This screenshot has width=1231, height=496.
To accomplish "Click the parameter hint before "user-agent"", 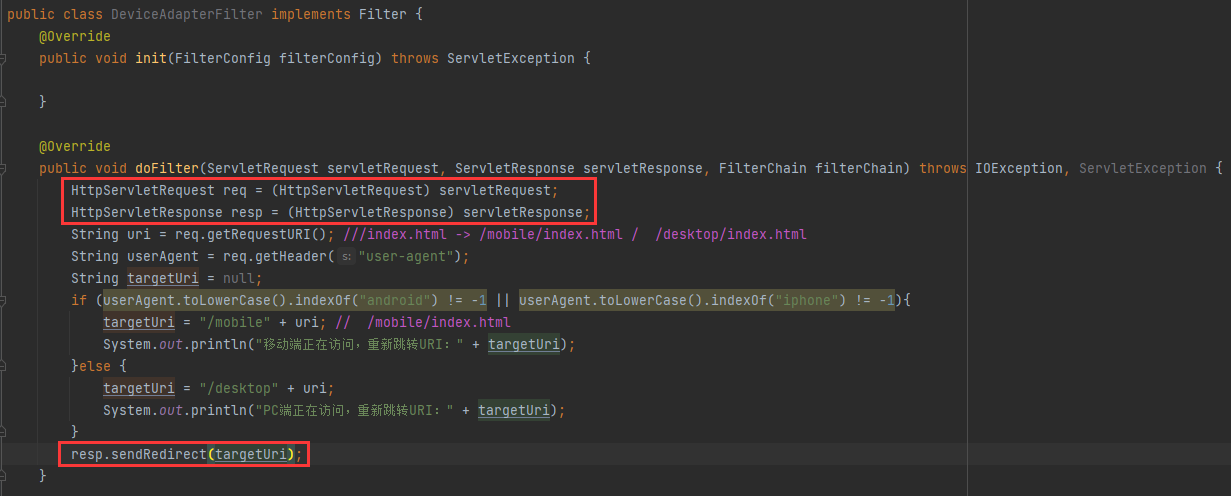I will (x=346, y=257).
